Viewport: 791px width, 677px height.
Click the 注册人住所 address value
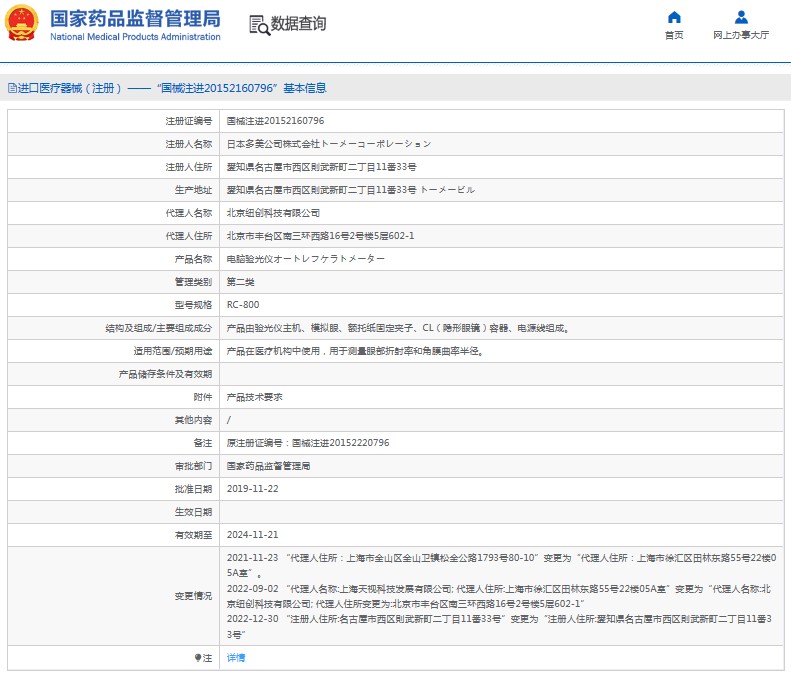click(x=321, y=167)
